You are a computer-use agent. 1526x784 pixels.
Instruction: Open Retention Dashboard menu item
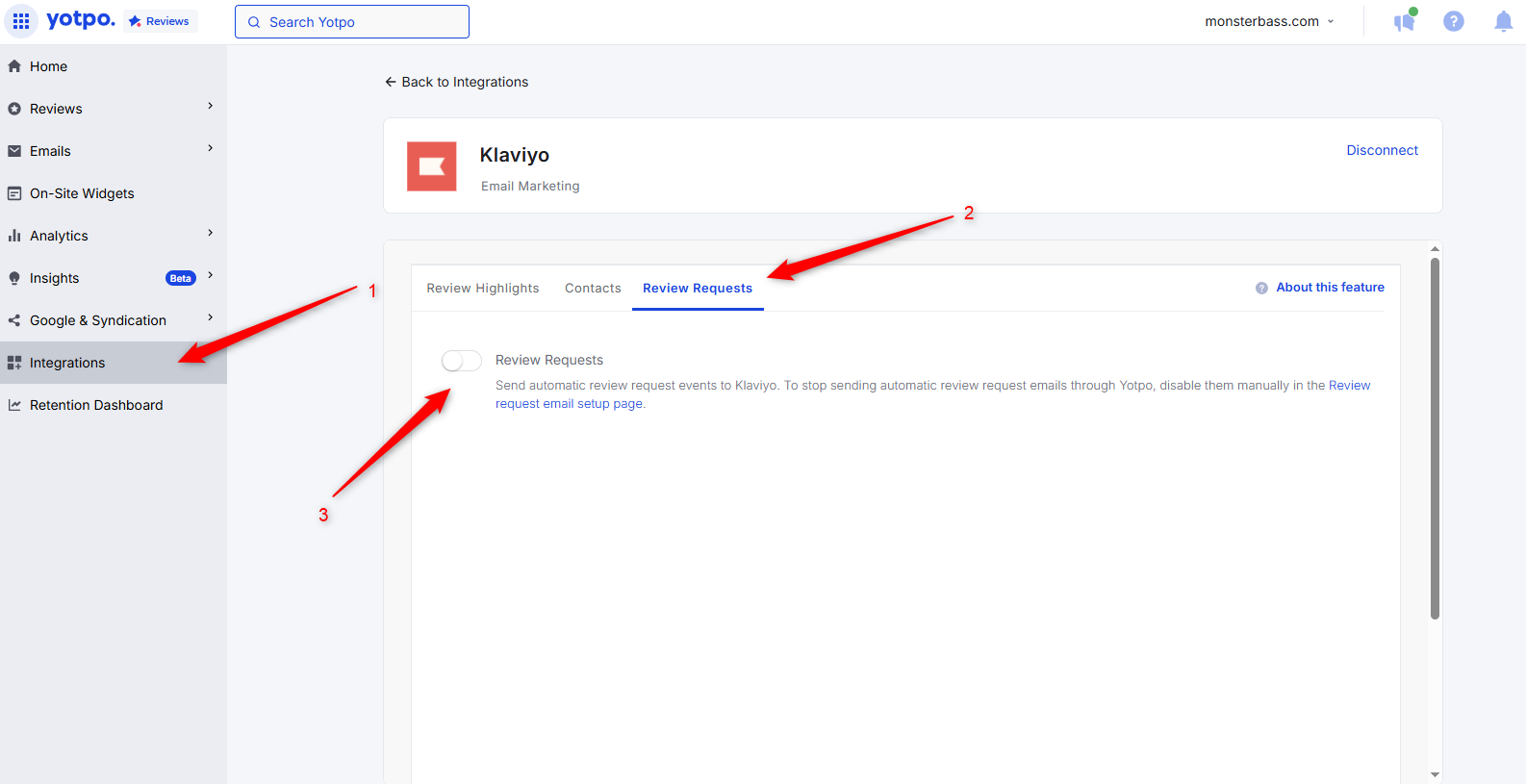(x=114, y=405)
